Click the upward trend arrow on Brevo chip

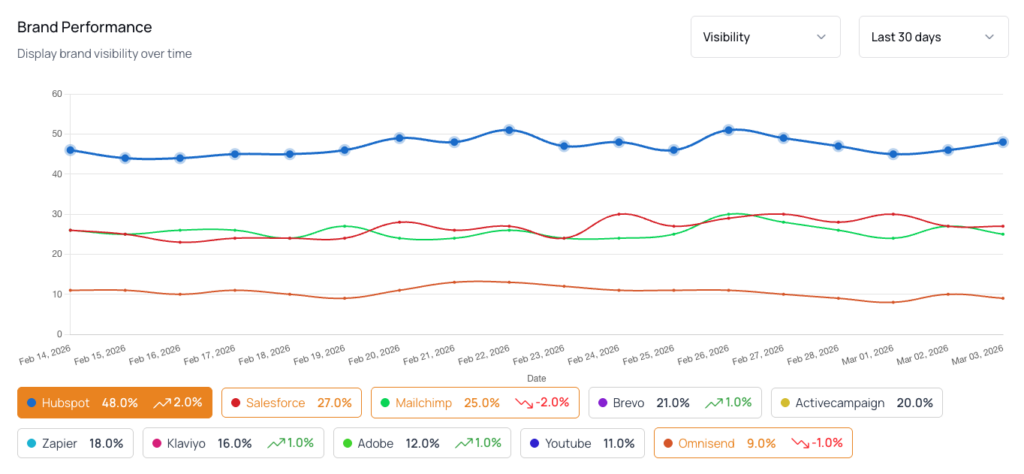click(x=714, y=403)
